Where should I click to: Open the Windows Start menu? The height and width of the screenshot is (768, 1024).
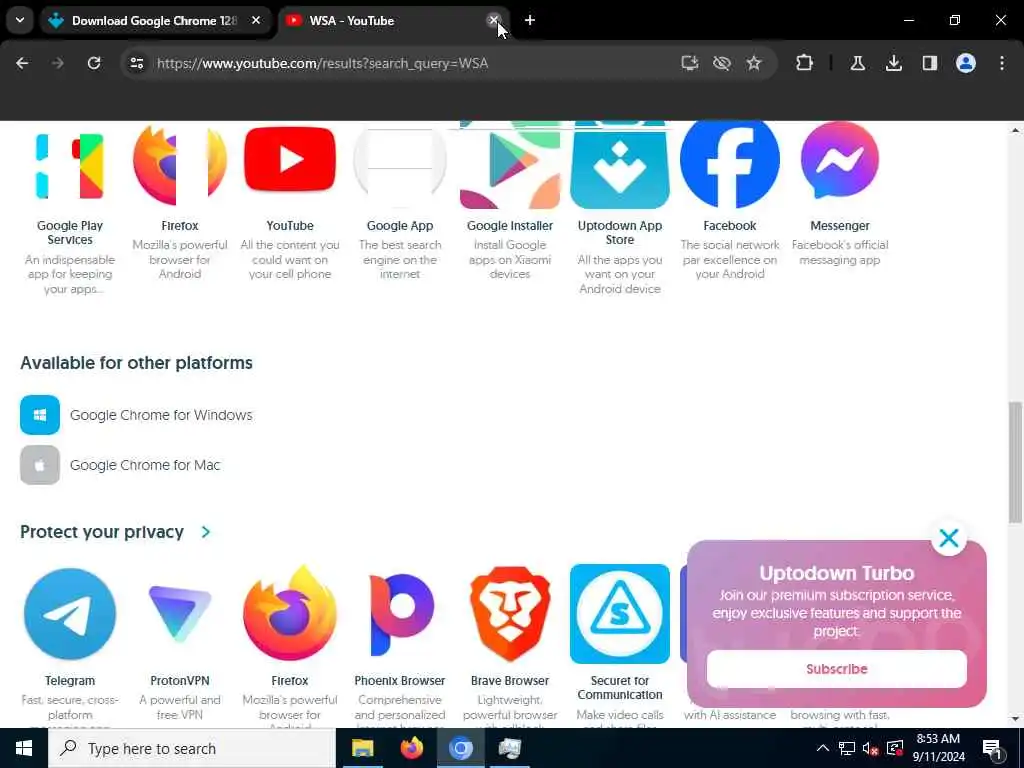click(24, 748)
